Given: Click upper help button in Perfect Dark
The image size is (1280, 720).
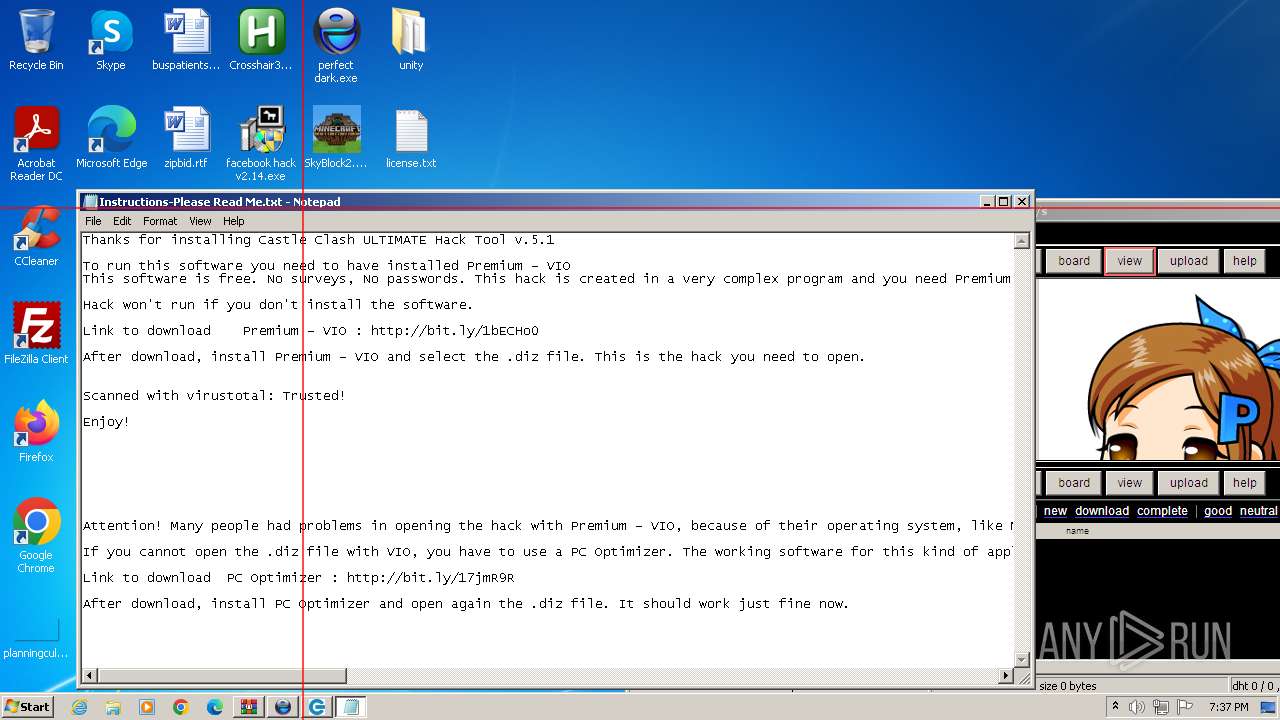Looking at the screenshot, I should click(1245, 261).
